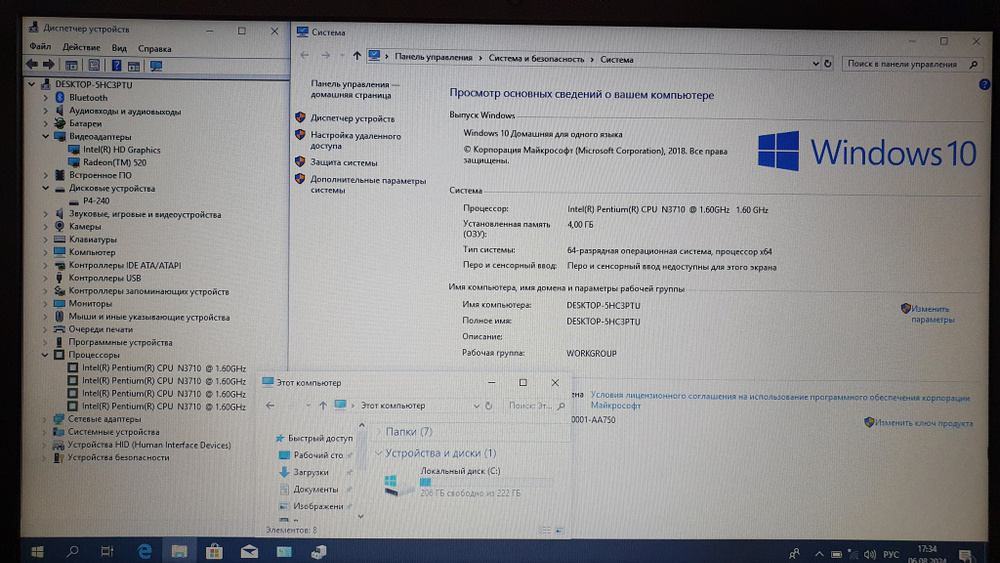The width and height of the screenshot is (1000, 563).
Task: Open Защита системы link
Action: point(344,163)
